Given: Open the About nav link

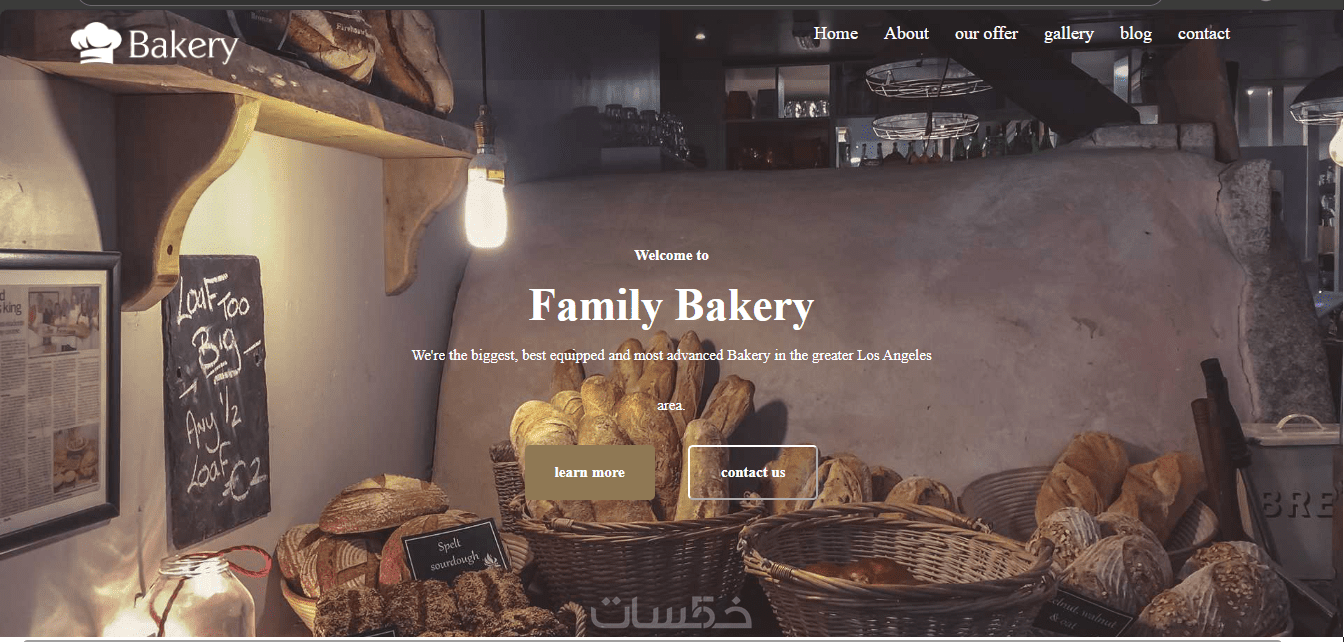Looking at the screenshot, I should [906, 33].
